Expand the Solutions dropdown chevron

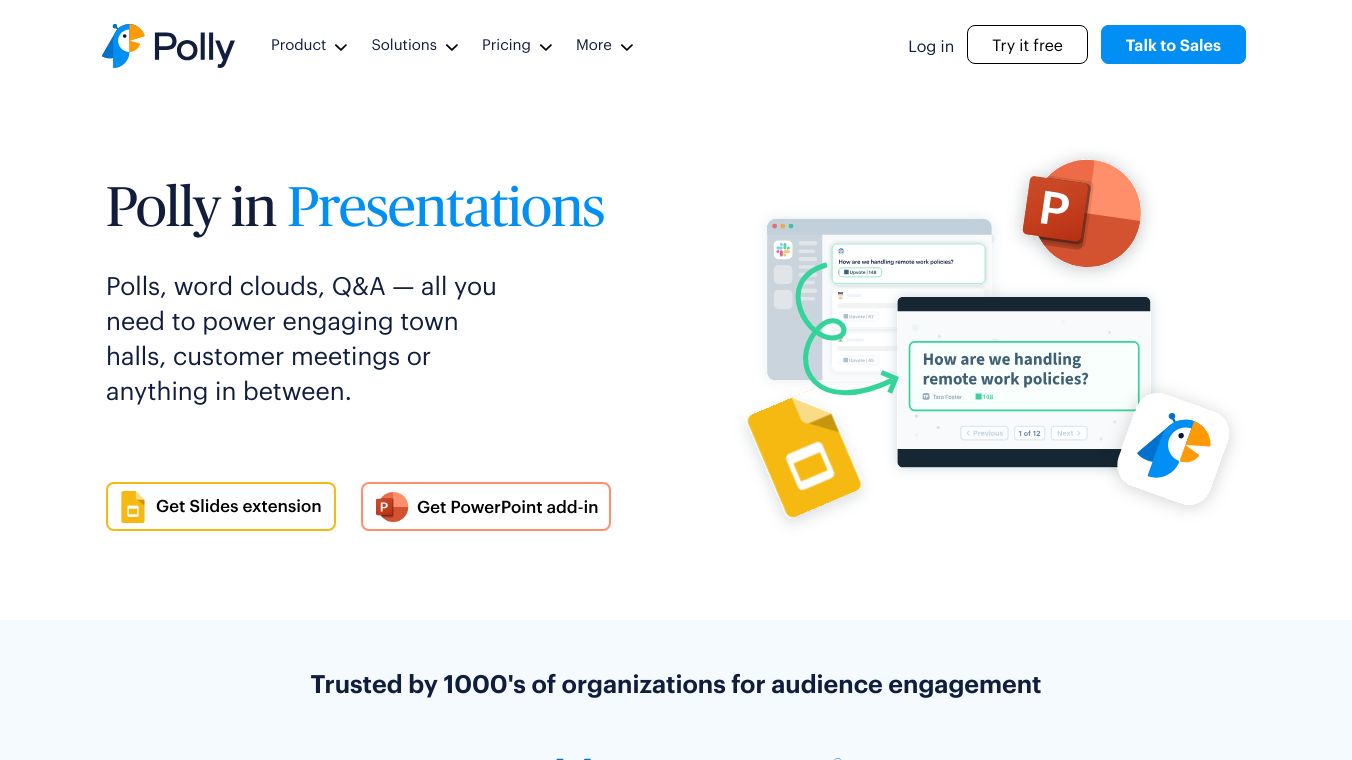pos(452,47)
